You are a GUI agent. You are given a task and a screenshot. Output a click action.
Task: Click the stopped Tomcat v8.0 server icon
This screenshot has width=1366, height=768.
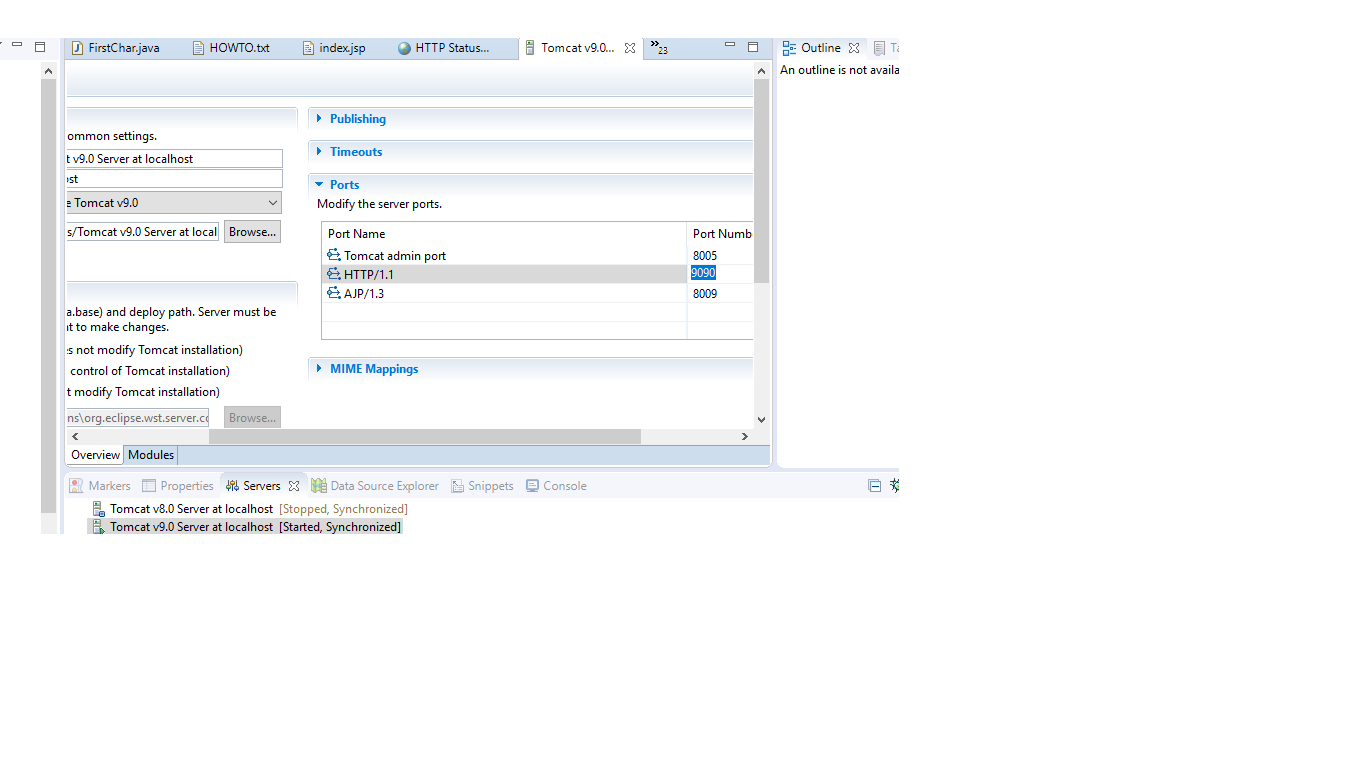coord(98,509)
